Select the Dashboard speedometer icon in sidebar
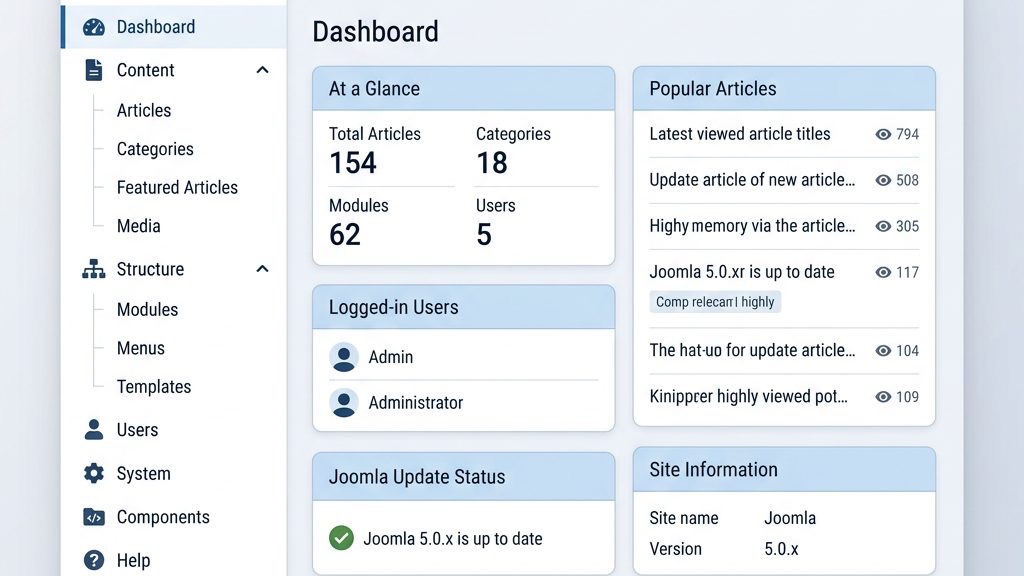 click(x=94, y=27)
